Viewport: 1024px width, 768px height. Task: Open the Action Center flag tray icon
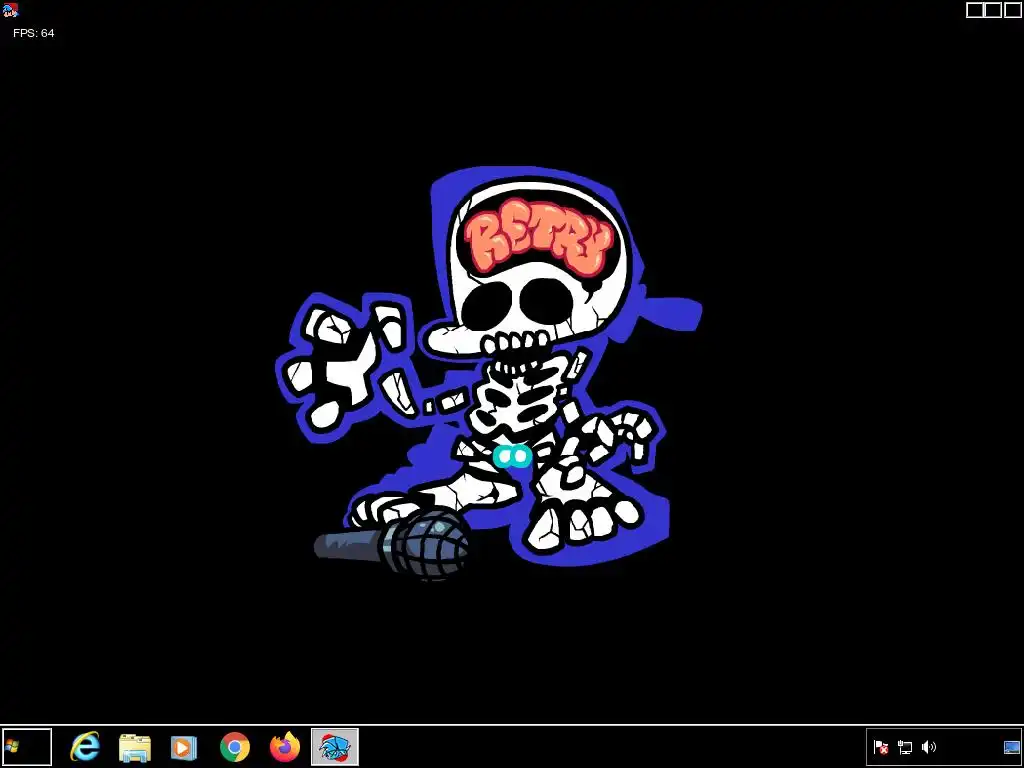881,747
